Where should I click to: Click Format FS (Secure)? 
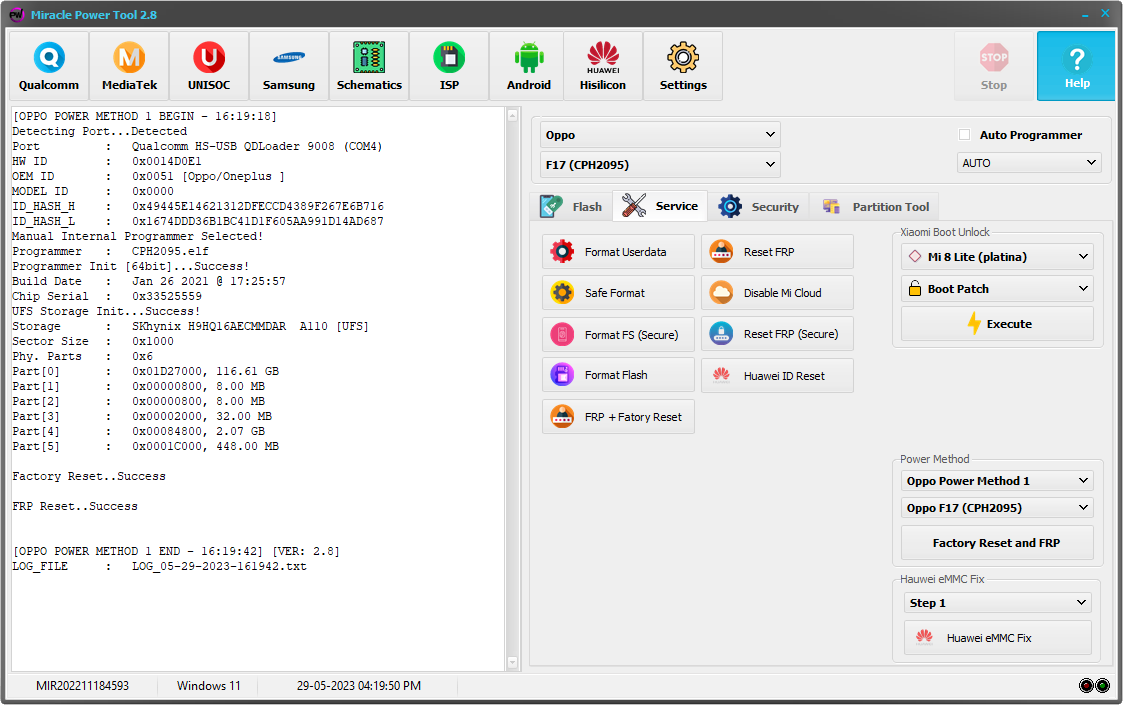click(618, 335)
